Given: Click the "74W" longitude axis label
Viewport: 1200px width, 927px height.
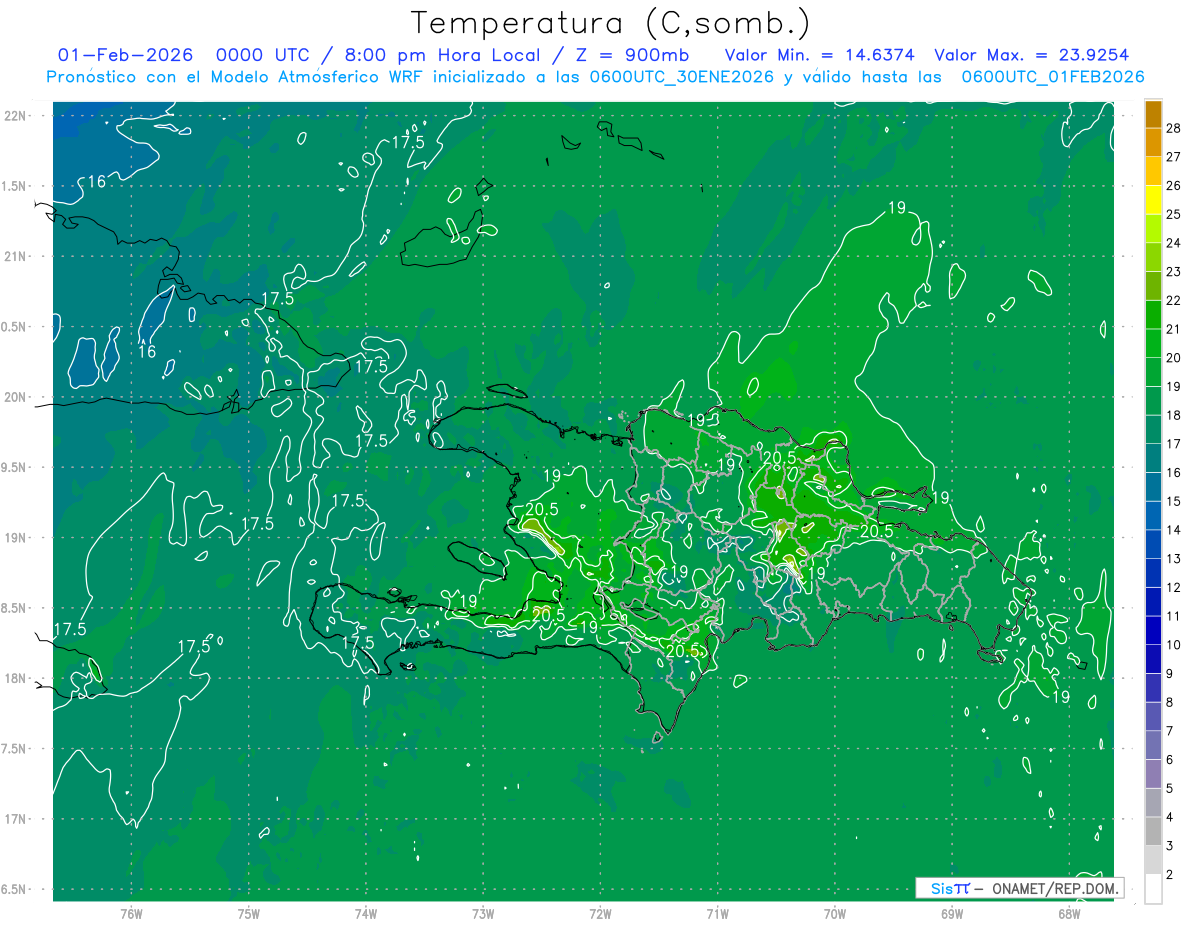Looking at the screenshot, I should point(366,913).
